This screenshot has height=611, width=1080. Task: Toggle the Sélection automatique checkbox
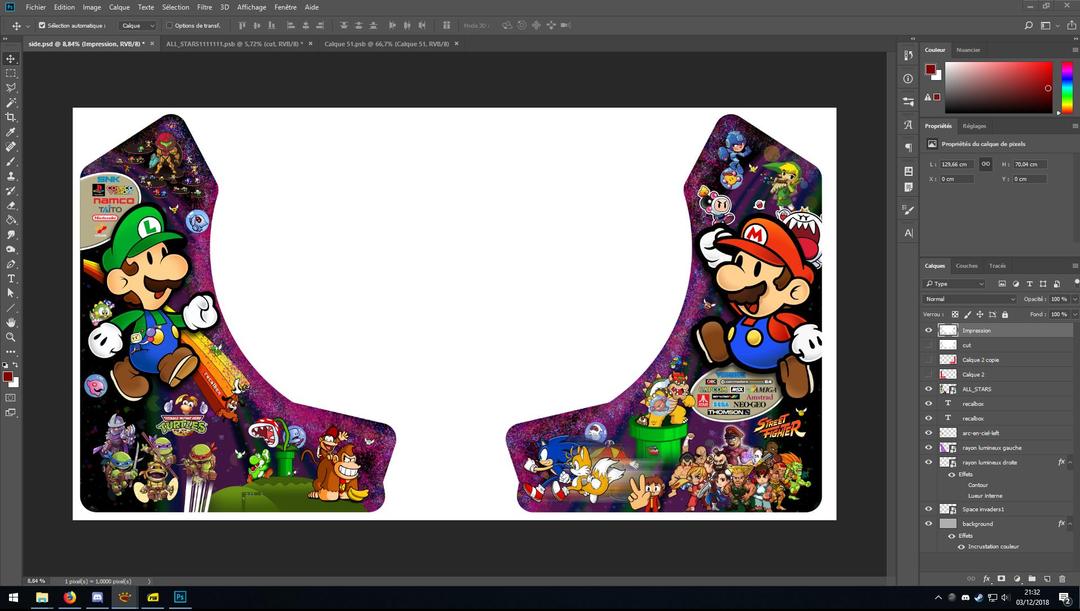(x=42, y=25)
